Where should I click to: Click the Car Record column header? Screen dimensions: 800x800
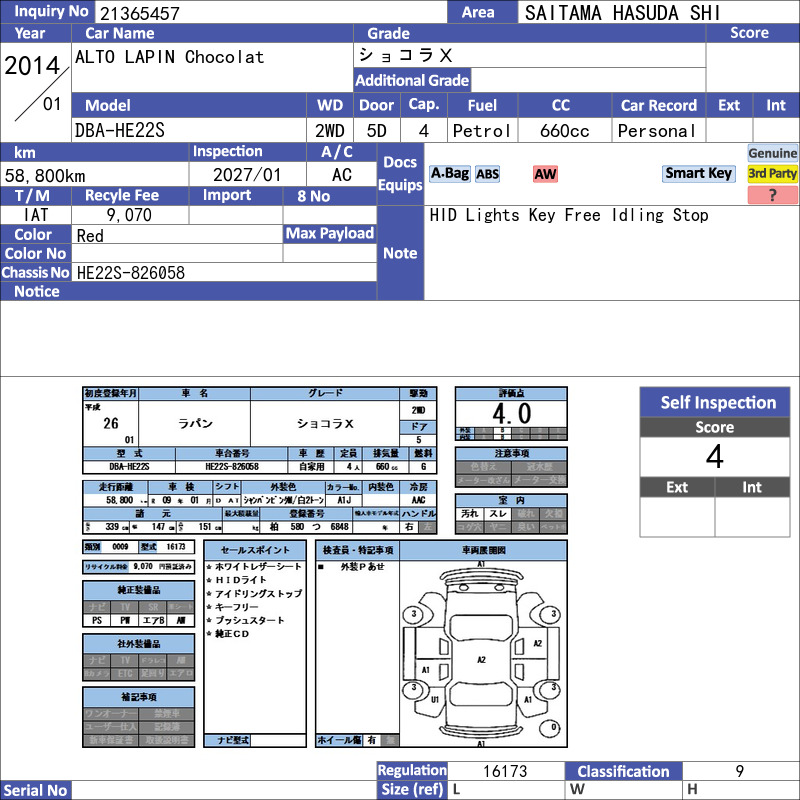[x=659, y=105]
